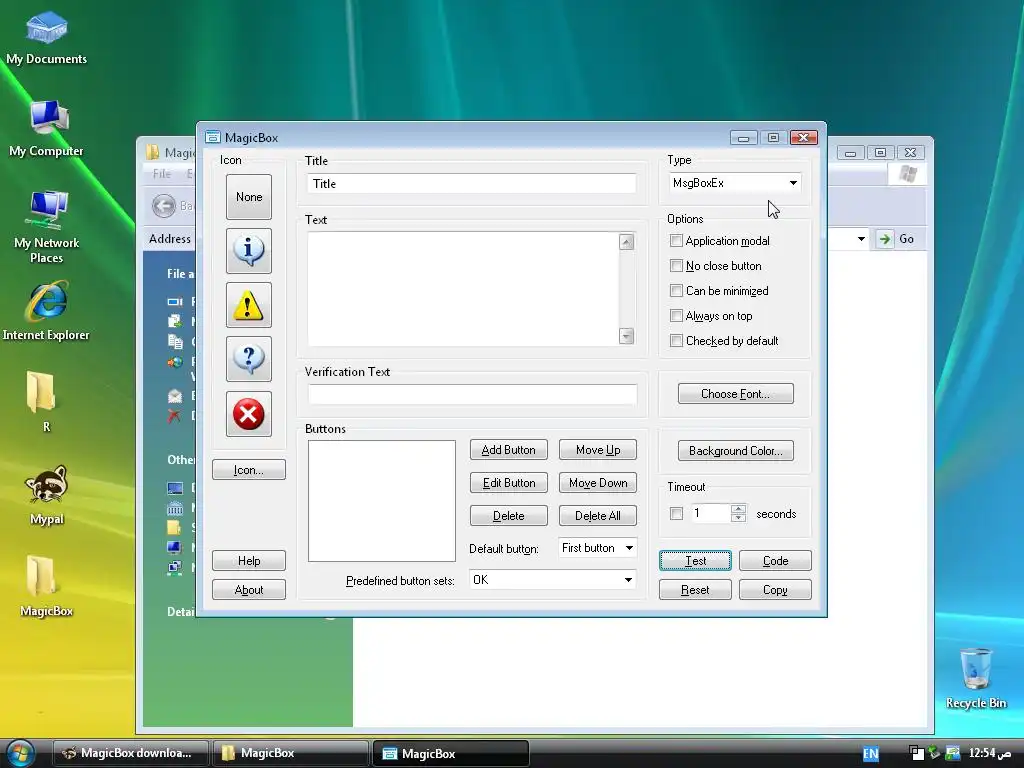
Task: Click Text area scrollbar up arrow
Action: (626, 242)
